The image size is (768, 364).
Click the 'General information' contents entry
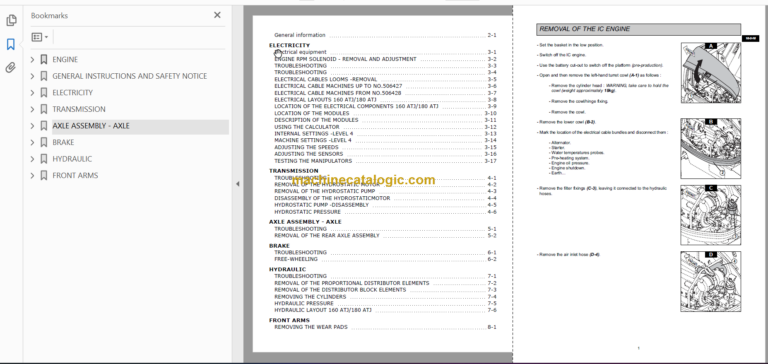point(300,35)
